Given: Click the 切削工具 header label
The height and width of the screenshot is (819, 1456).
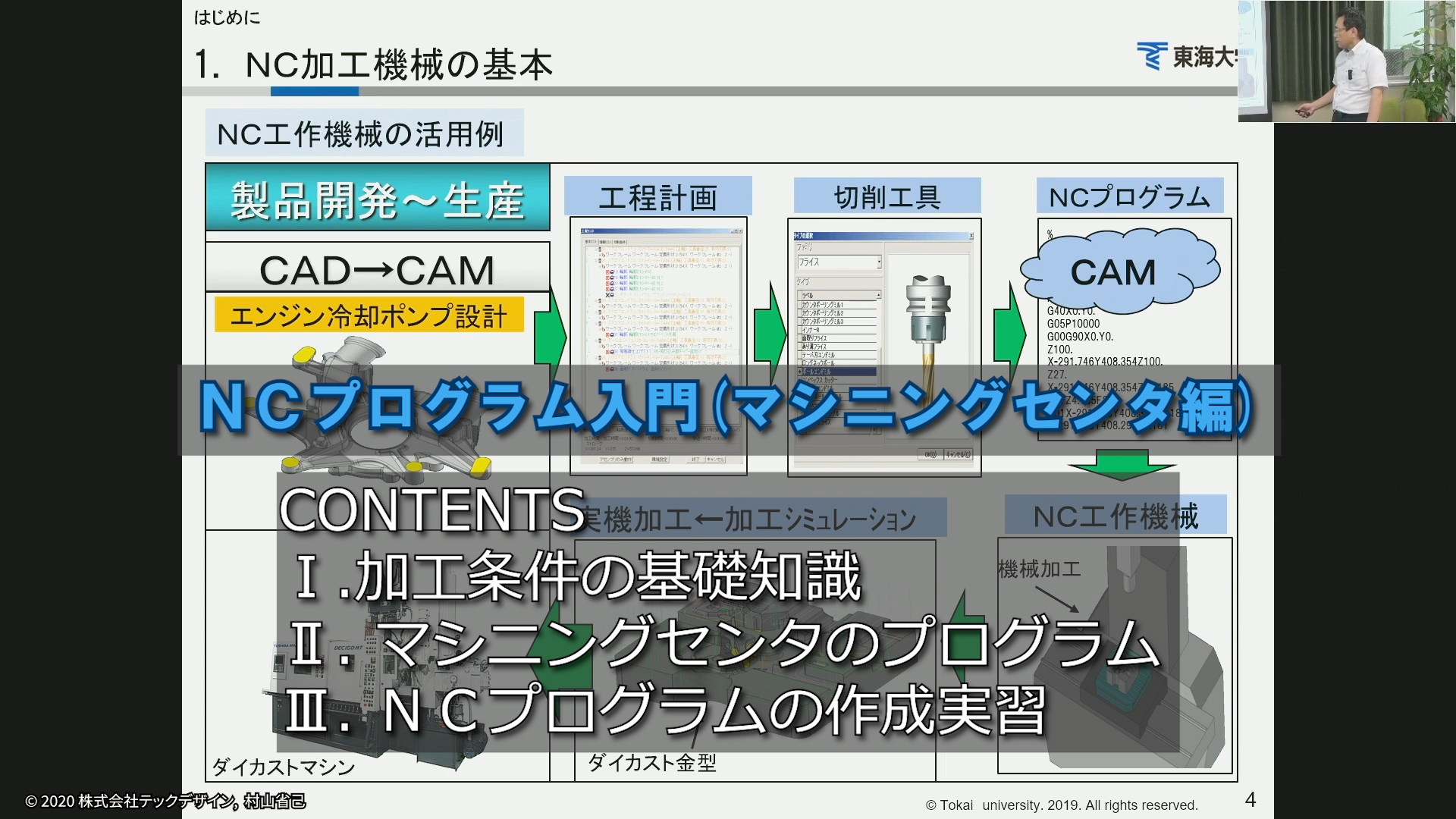Looking at the screenshot, I should pyautogui.click(x=887, y=196).
